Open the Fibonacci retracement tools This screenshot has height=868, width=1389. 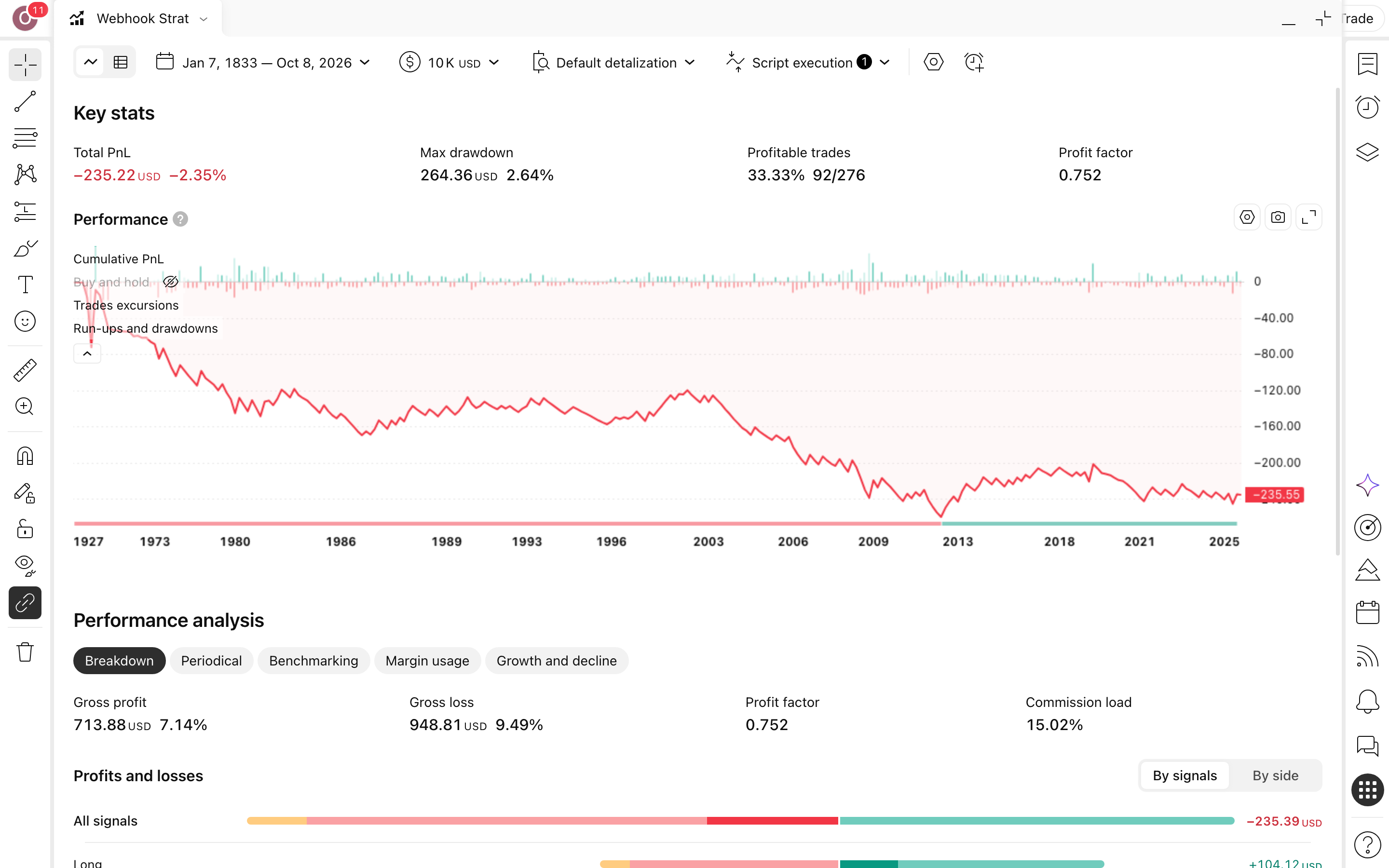(x=25, y=138)
